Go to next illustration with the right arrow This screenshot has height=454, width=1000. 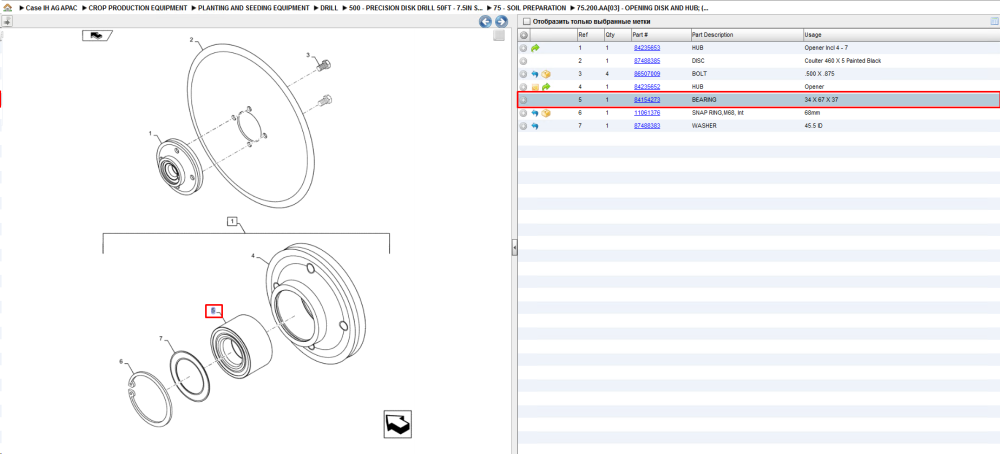501,22
